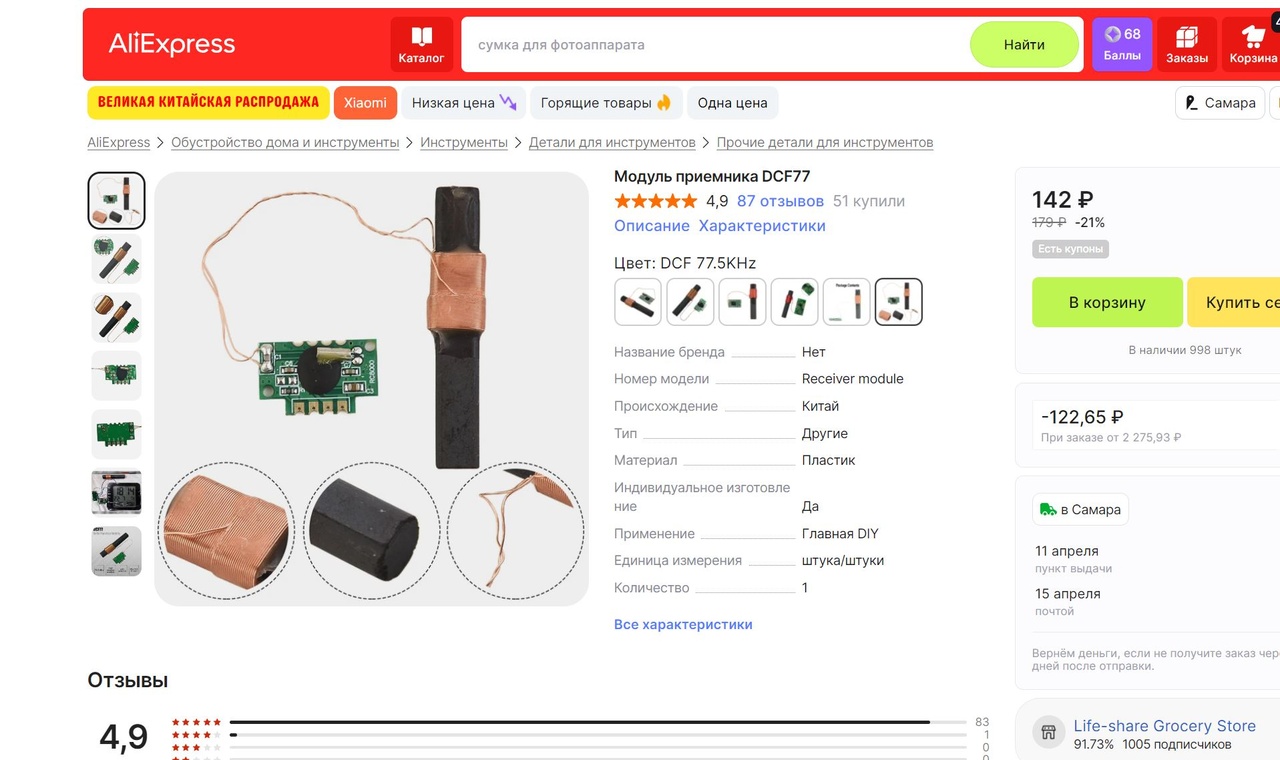
Task: Select the fifth color variant with package contents
Action: [846, 302]
